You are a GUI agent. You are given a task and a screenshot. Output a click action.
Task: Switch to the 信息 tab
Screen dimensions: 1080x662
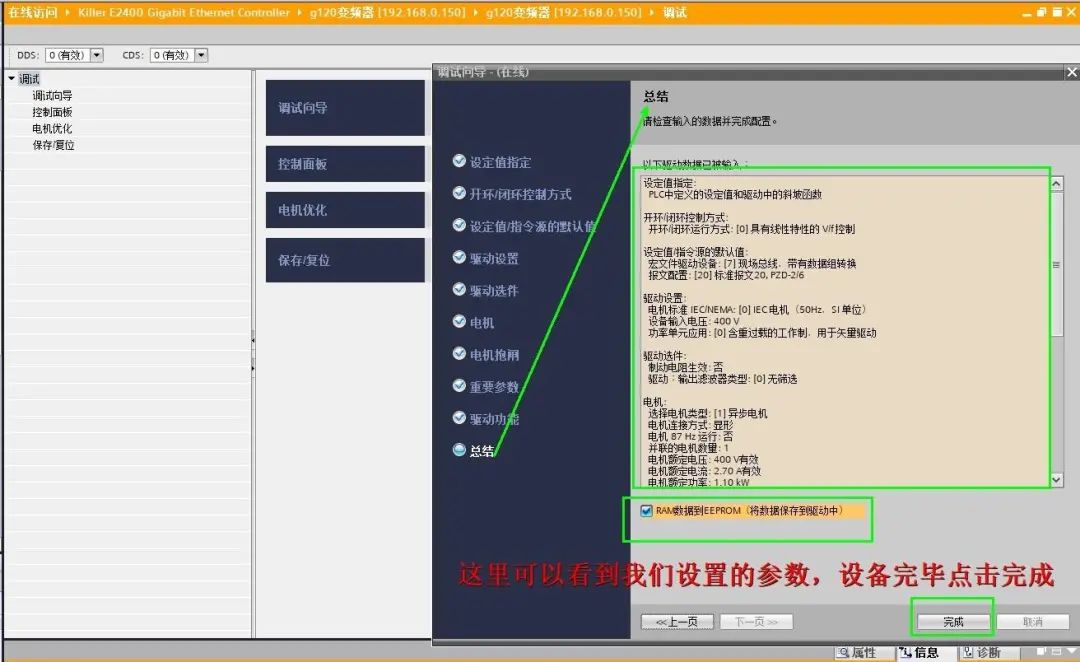pos(926,652)
